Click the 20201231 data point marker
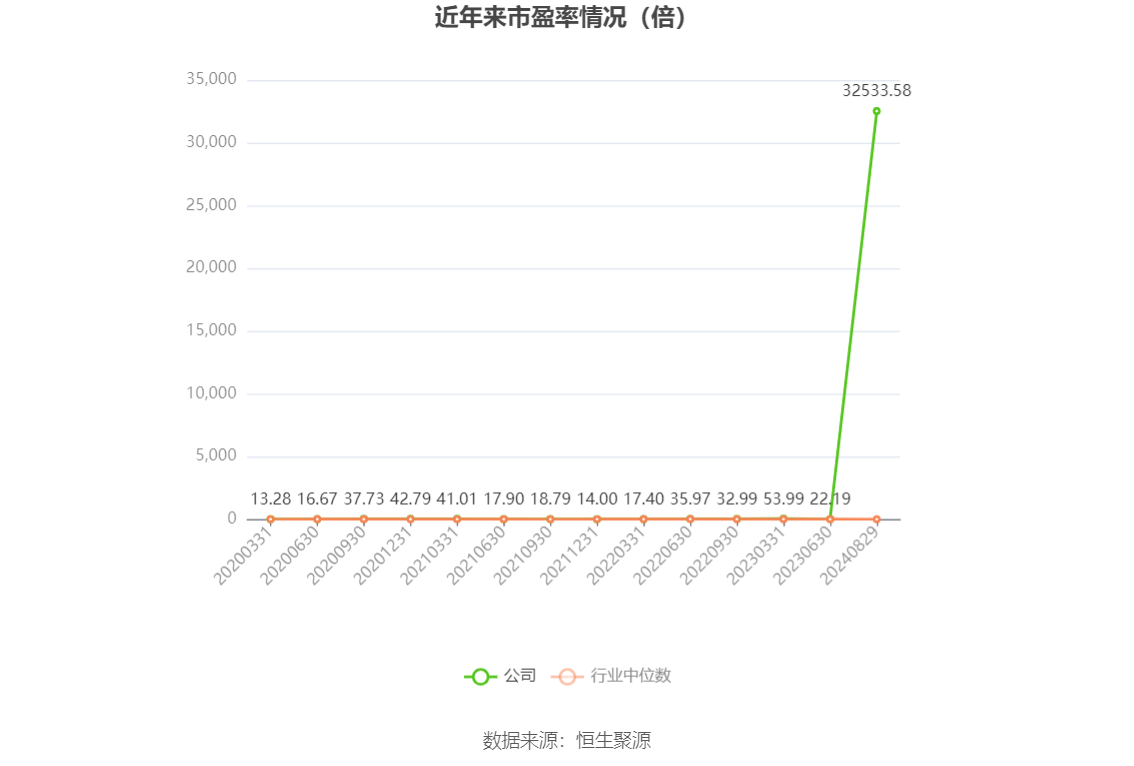This screenshot has height=766, width=1134. click(x=410, y=519)
